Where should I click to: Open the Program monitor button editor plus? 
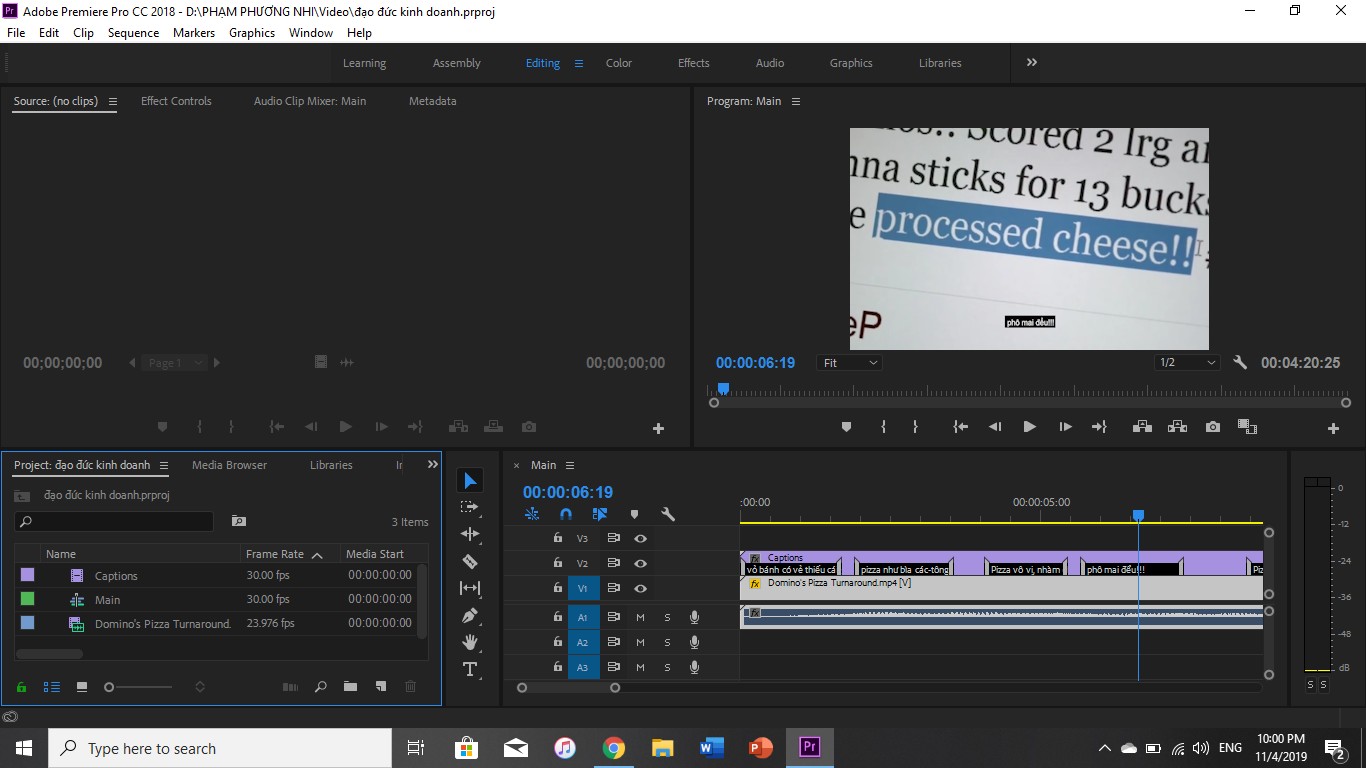(x=1333, y=428)
